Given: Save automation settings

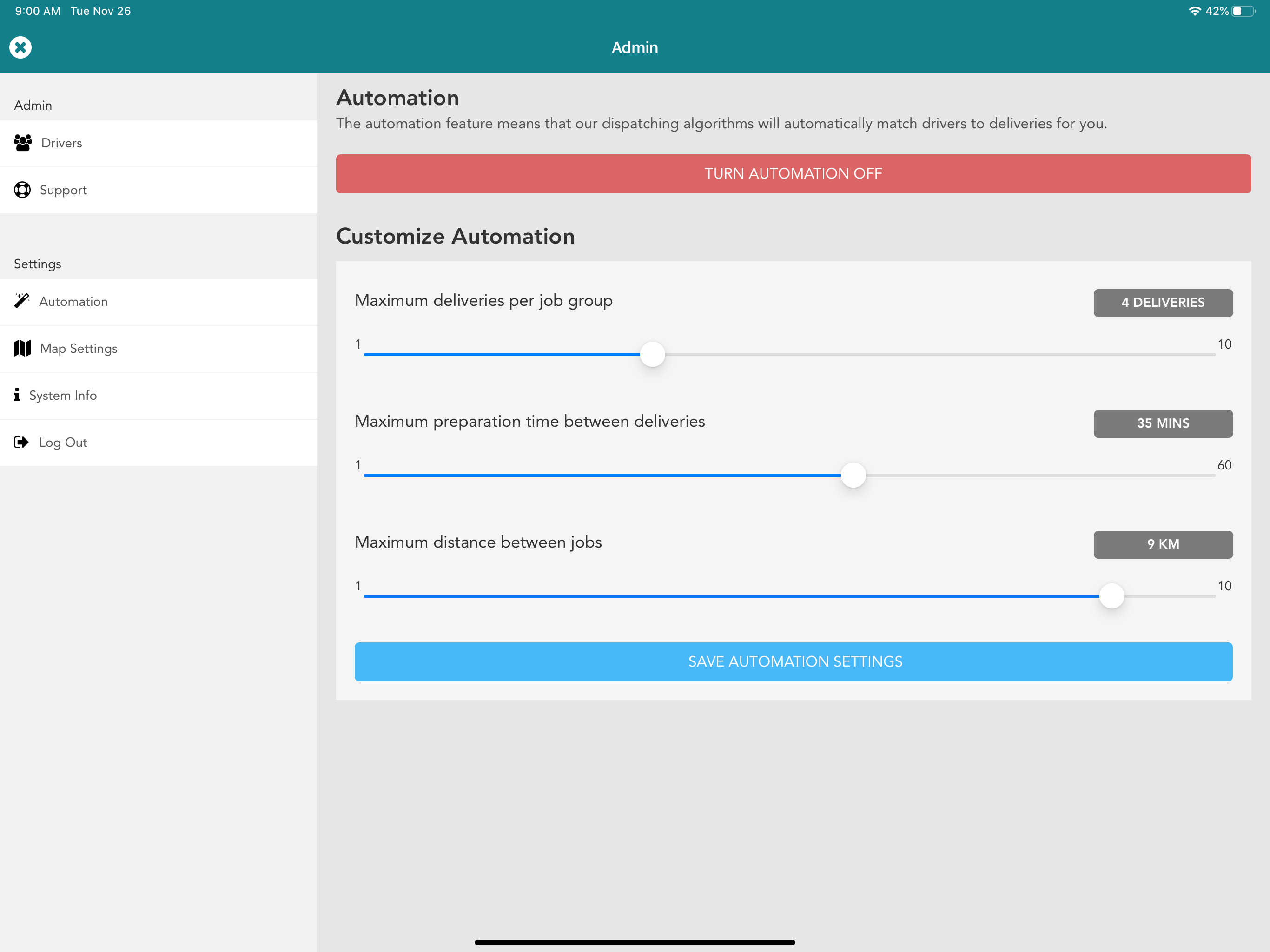Looking at the screenshot, I should coord(793,661).
